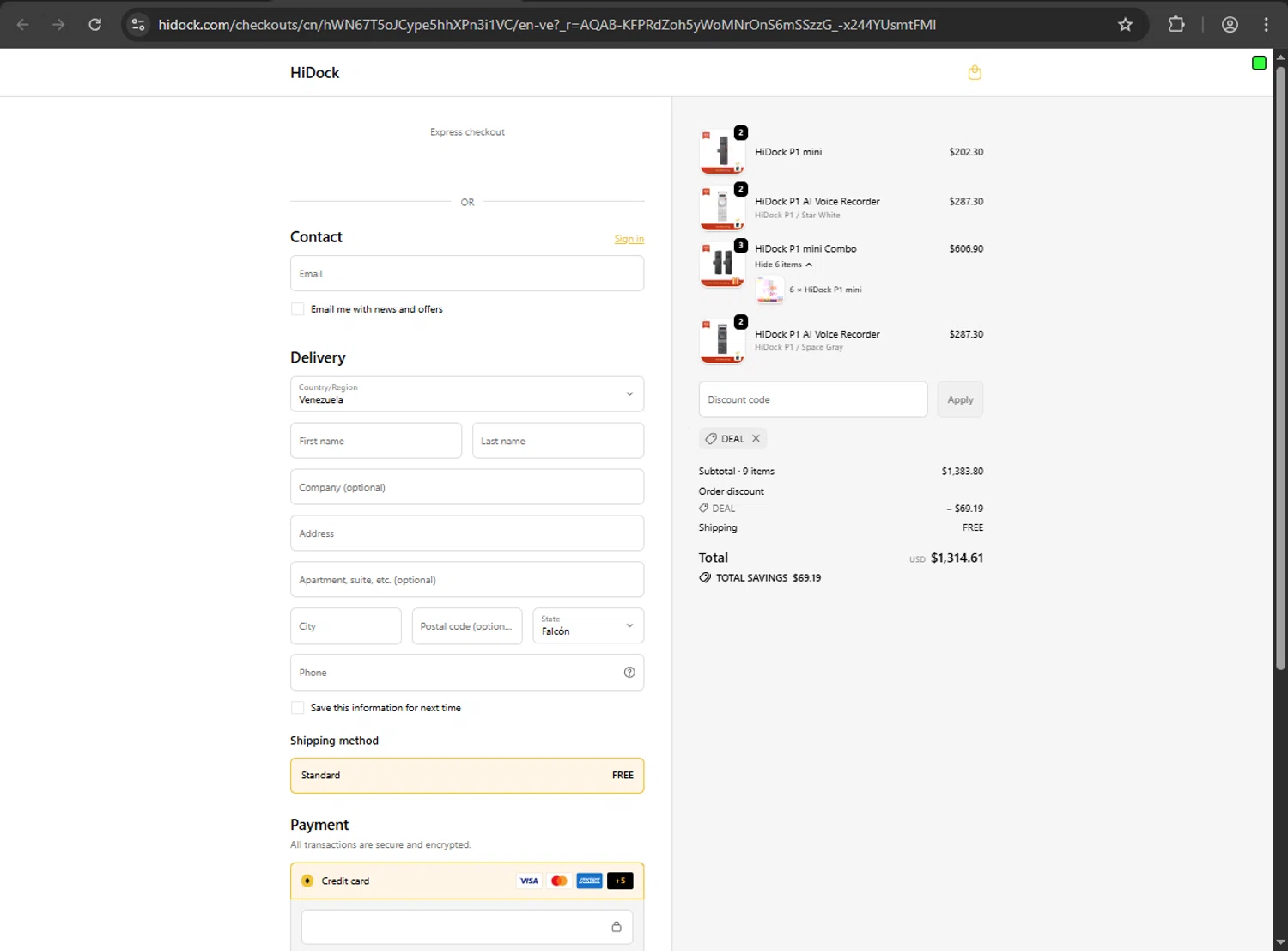Click the Company (optional) field
Image resolution: width=1288 pixels, height=951 pixels.
point(467,487)
